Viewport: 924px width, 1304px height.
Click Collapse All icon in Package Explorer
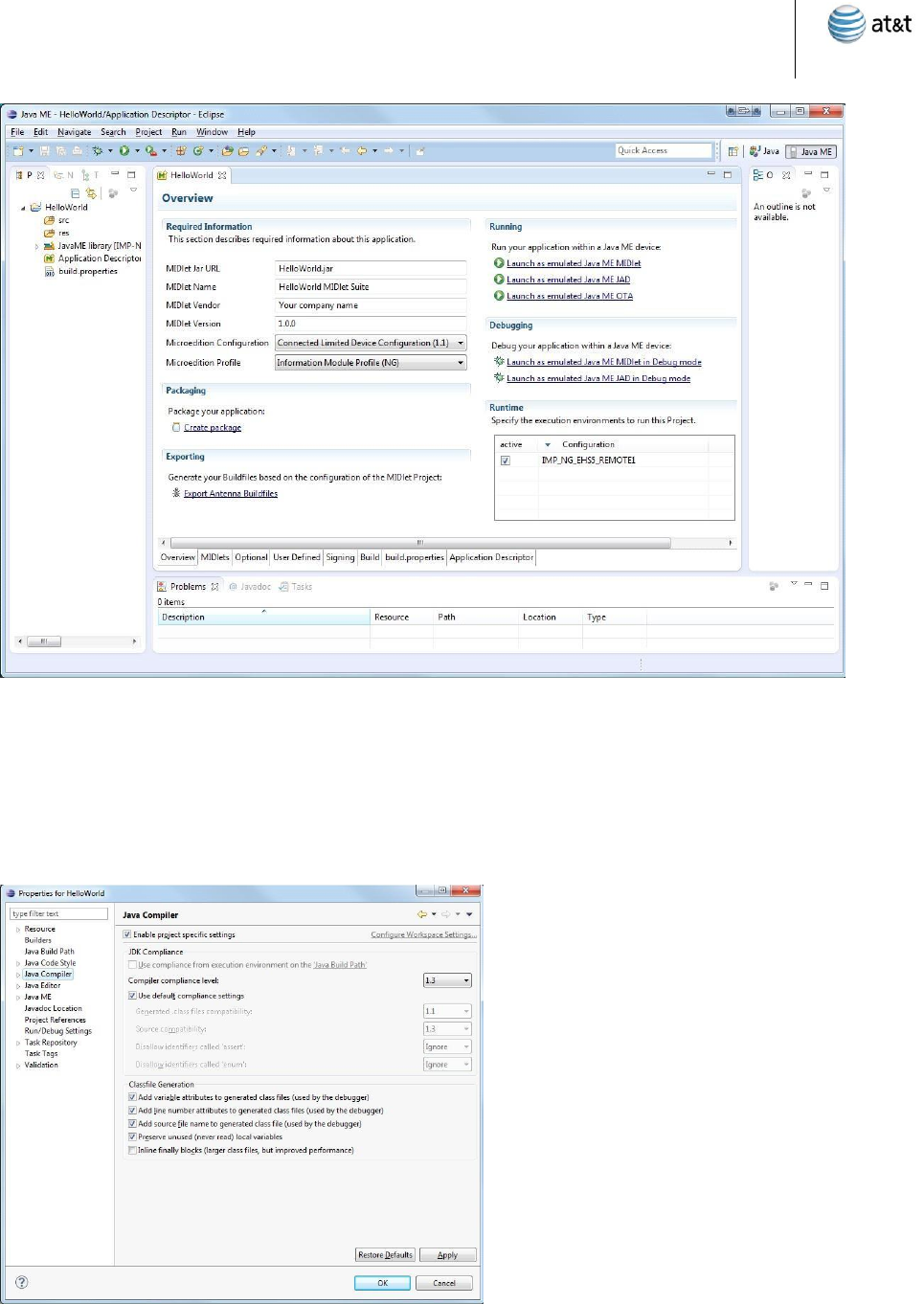(76, 192)
